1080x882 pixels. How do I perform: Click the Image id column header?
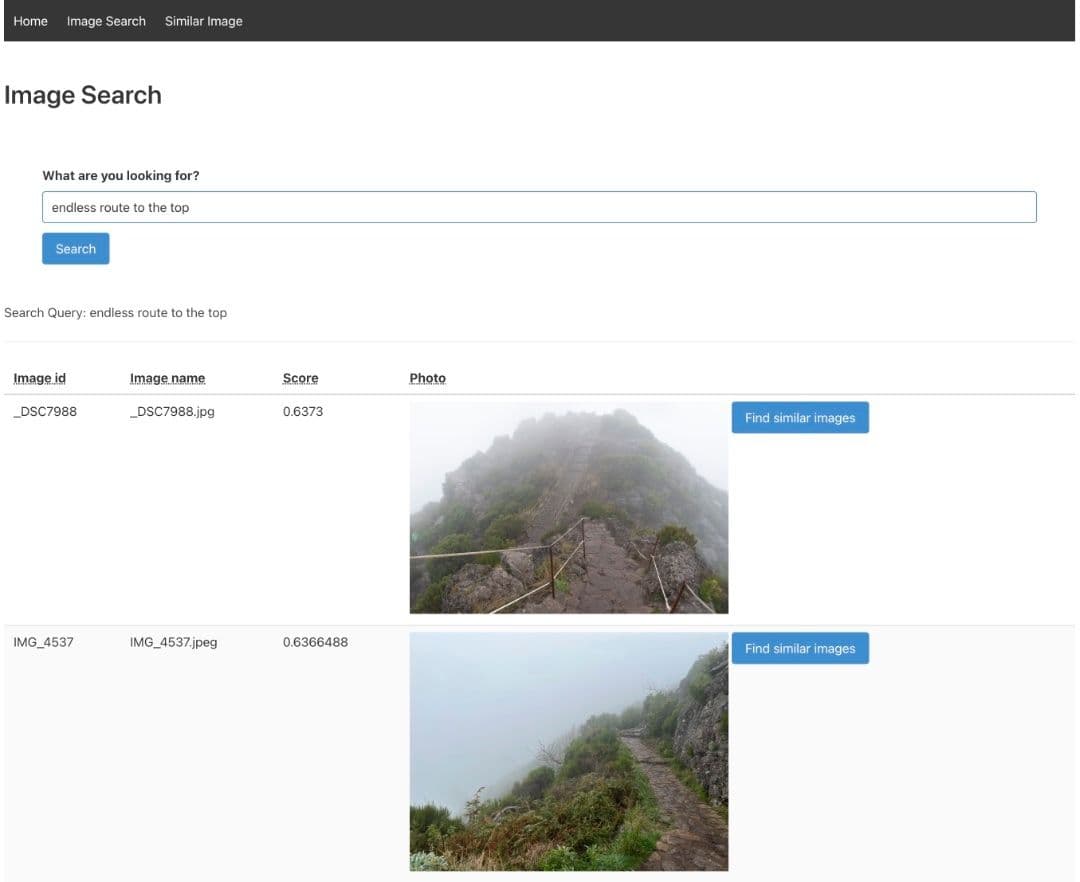coord(40,378)
